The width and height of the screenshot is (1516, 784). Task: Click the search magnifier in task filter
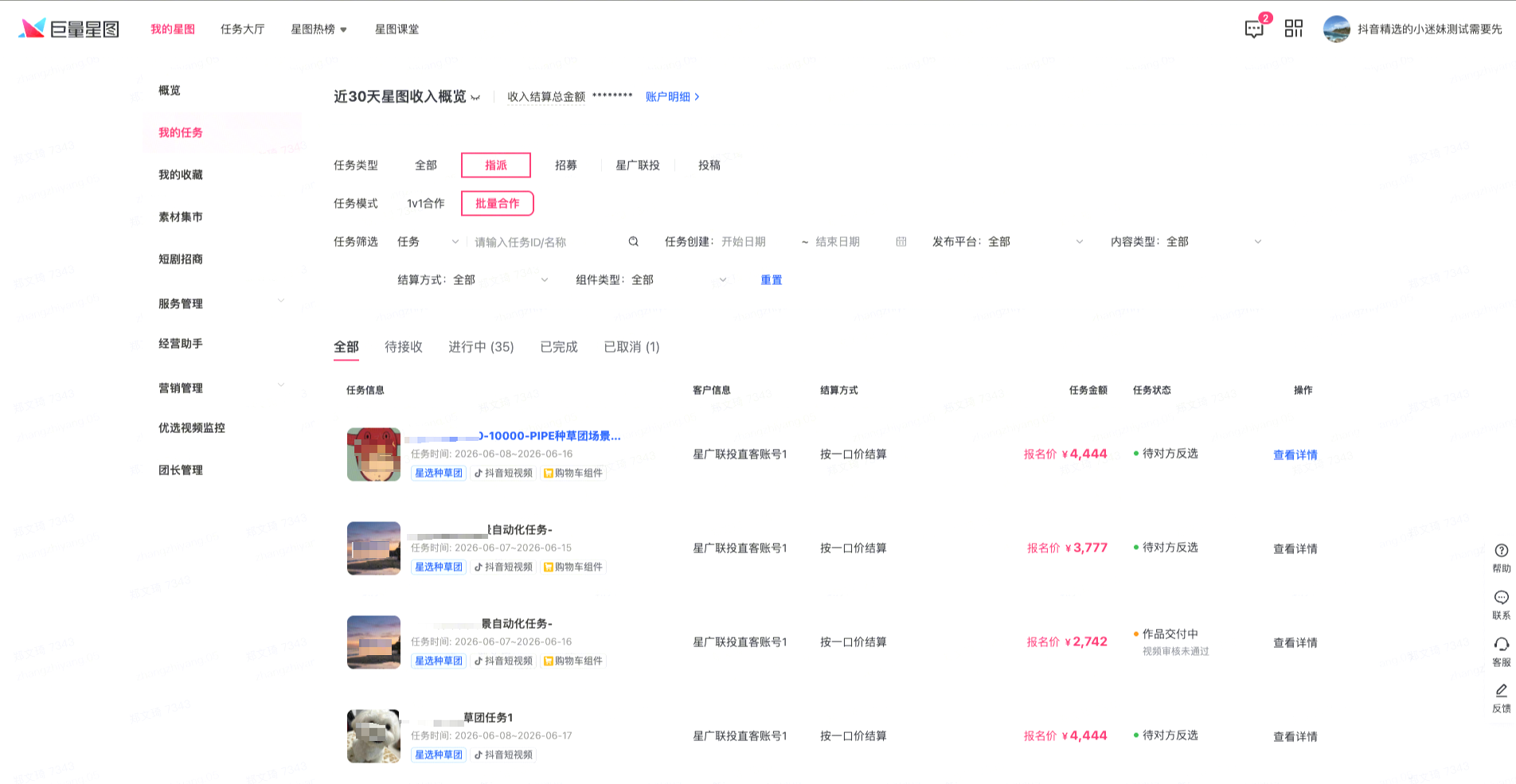point(634,241)
